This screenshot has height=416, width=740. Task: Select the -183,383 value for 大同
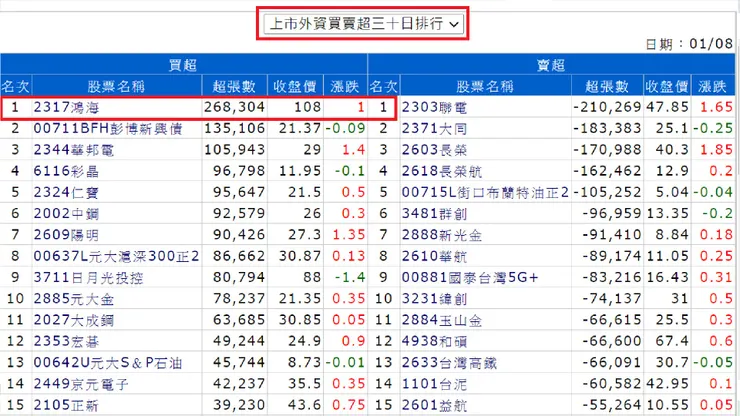point(607,128)
